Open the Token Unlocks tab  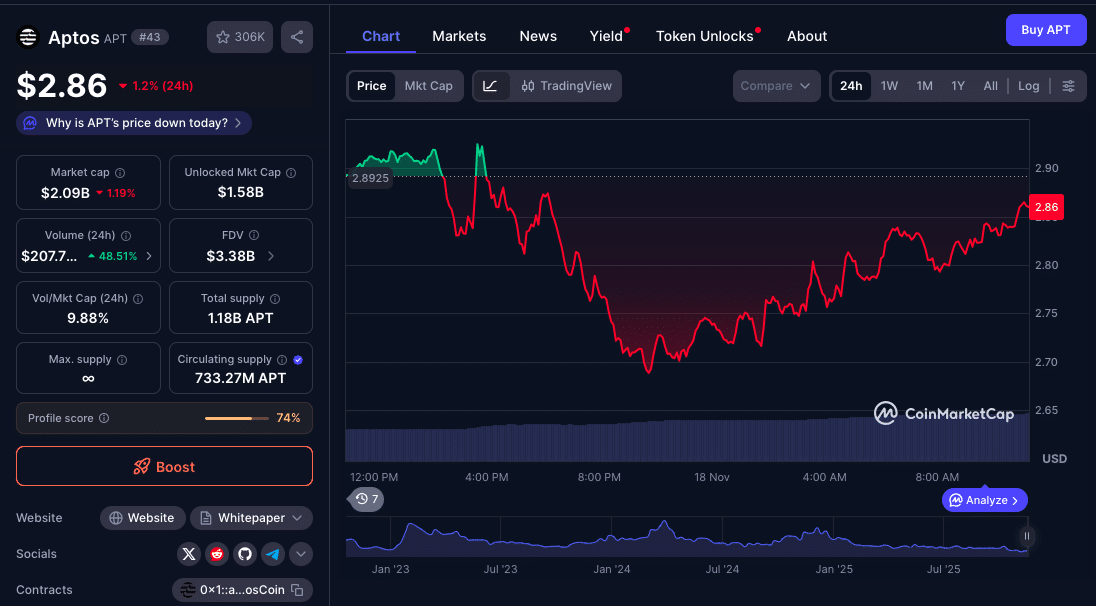[705, 36]
